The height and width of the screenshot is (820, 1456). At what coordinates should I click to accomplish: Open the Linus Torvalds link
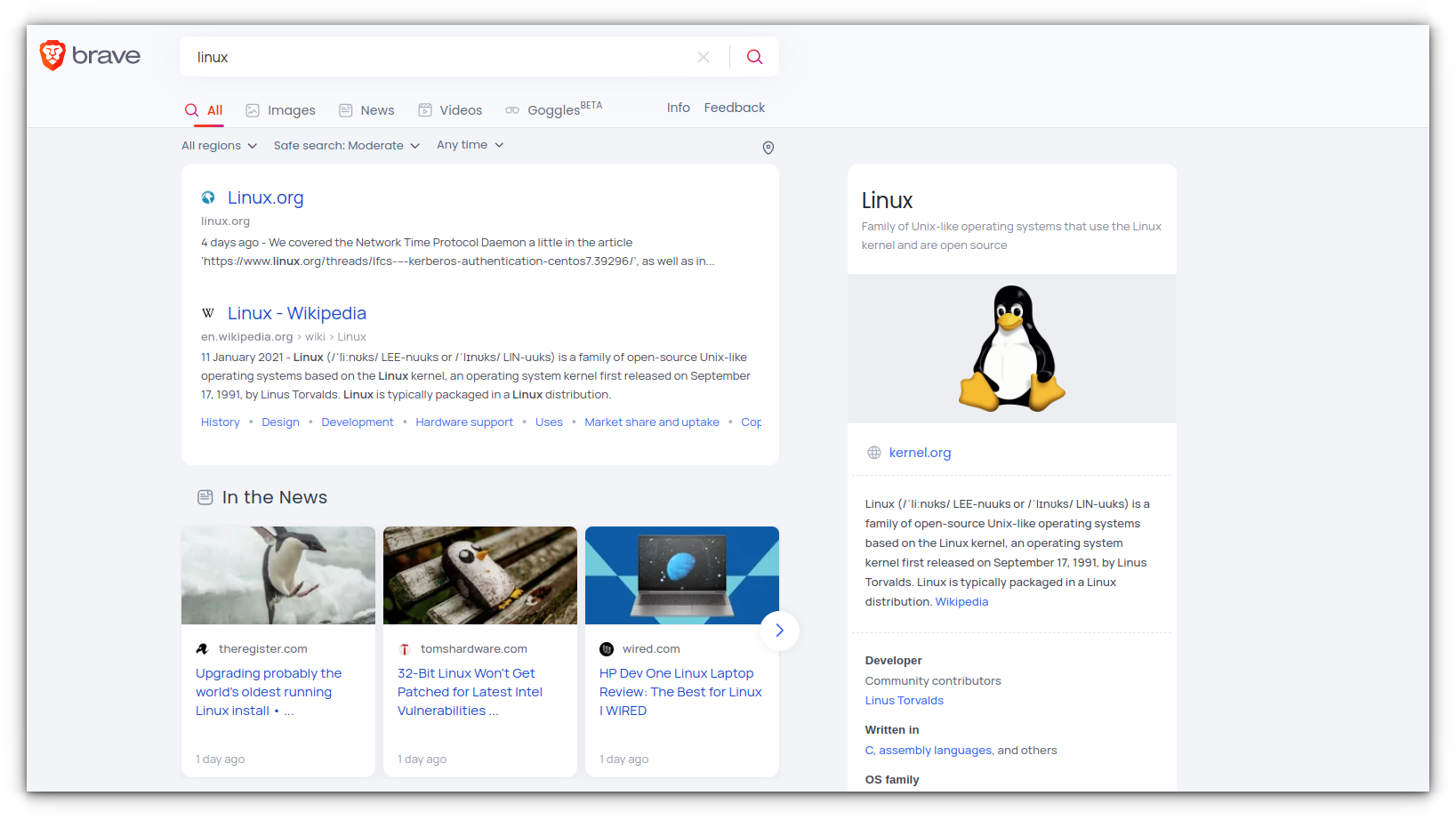[904, 700]
